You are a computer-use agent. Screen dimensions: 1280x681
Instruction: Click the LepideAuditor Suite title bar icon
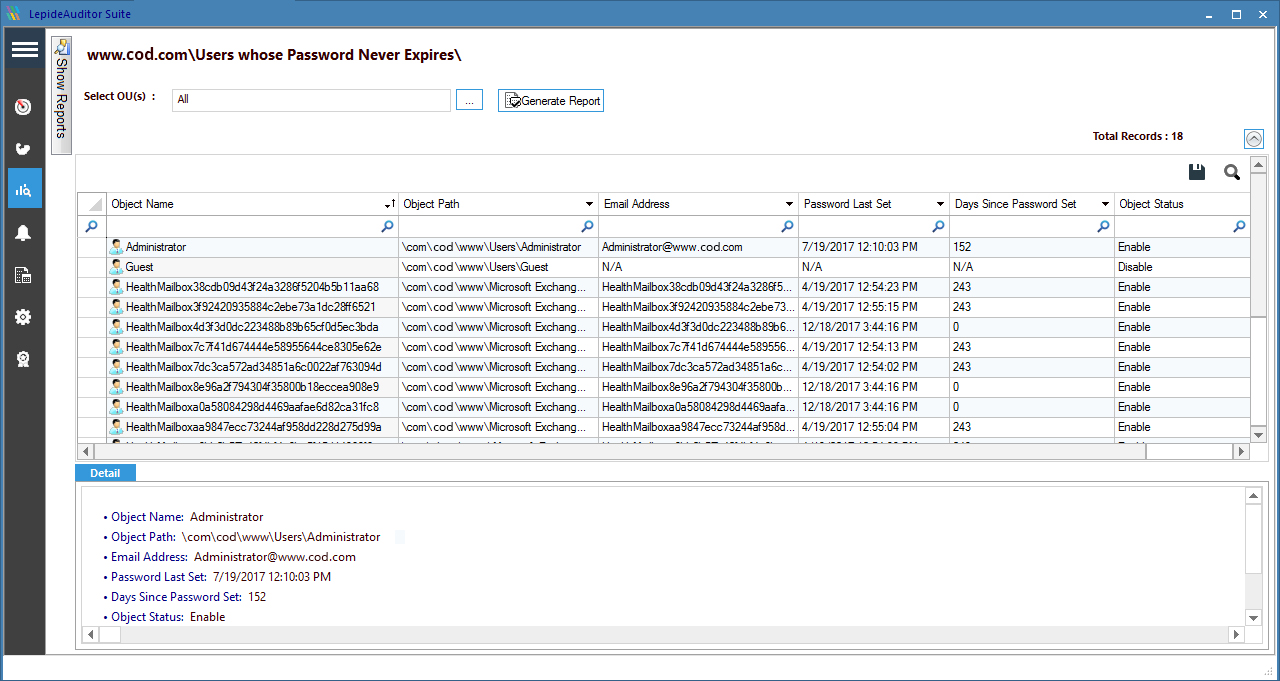point(12,13)
